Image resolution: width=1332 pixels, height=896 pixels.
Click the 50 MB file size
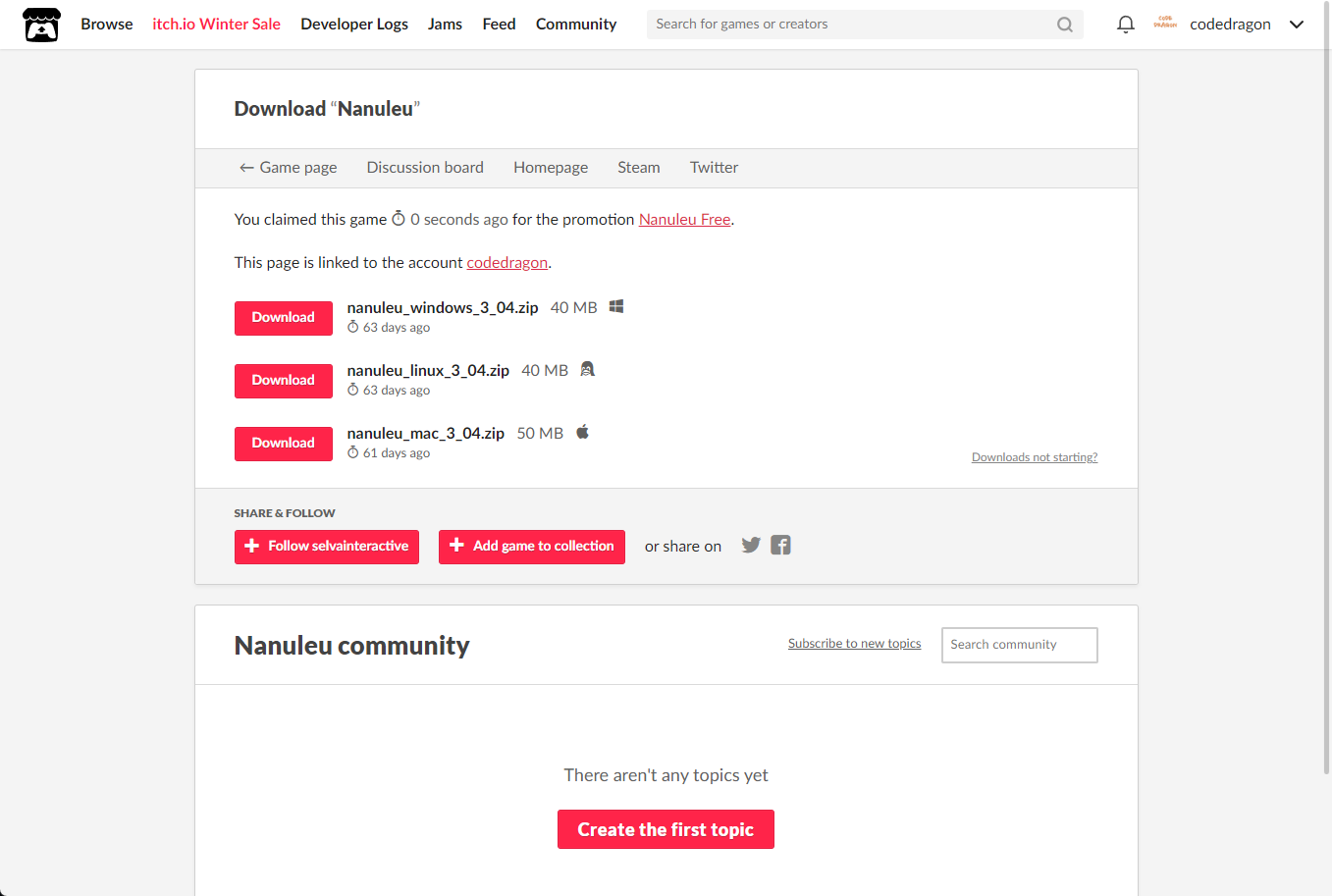540,434
